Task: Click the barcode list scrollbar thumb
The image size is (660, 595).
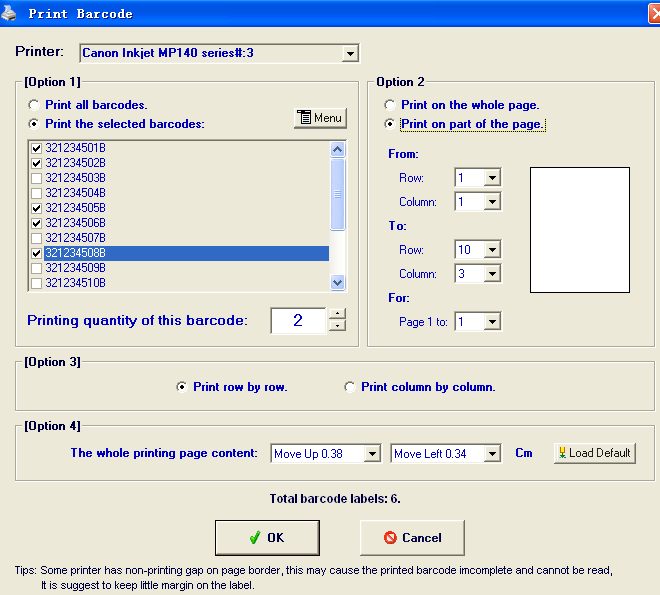Action: coord(338,194)
